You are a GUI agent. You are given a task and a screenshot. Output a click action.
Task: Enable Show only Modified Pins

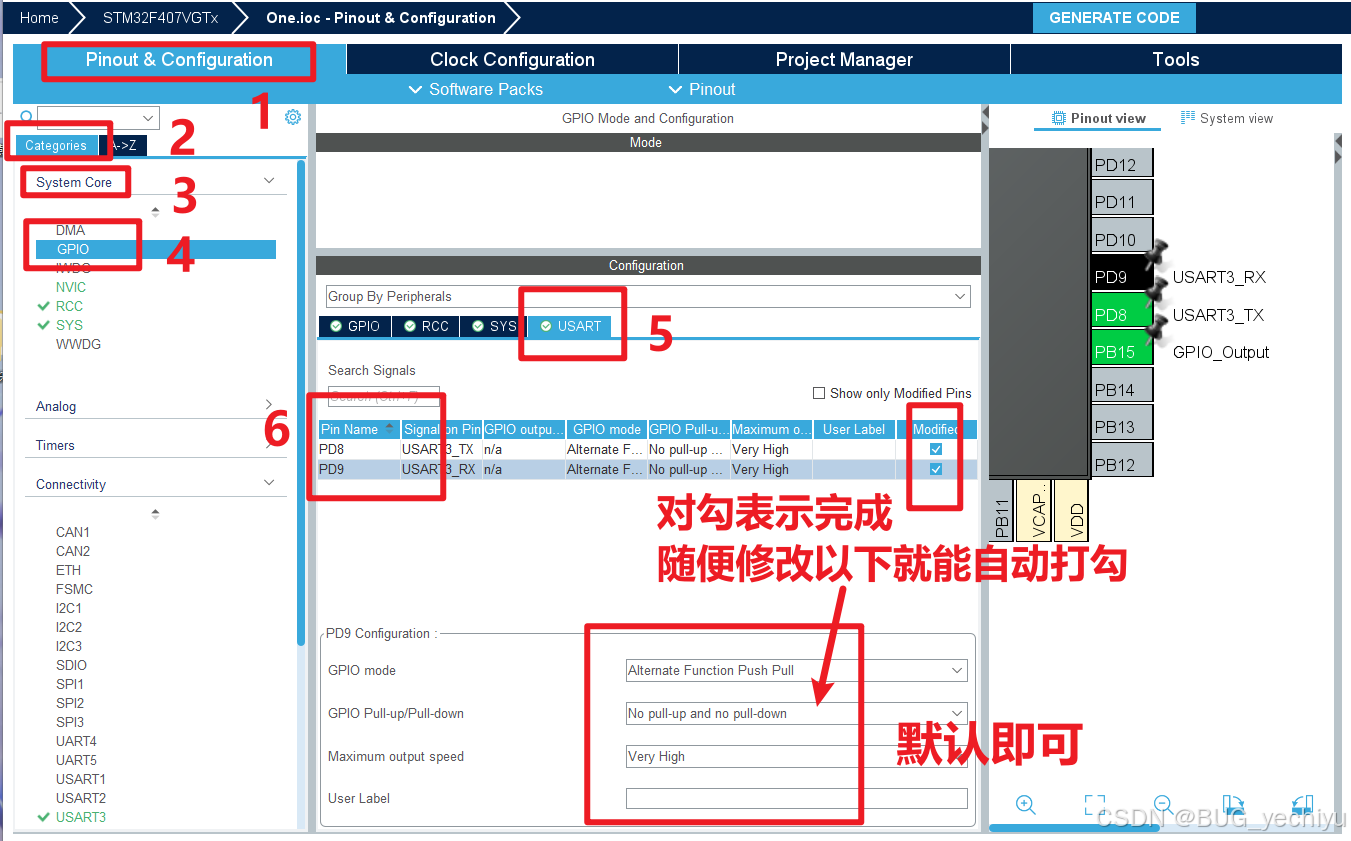819,393
